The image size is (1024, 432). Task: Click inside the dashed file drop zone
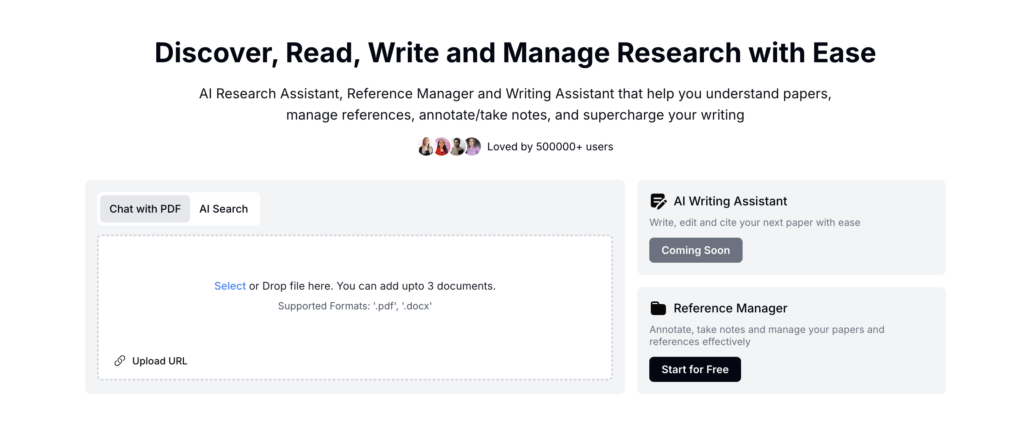click(355, 307)
